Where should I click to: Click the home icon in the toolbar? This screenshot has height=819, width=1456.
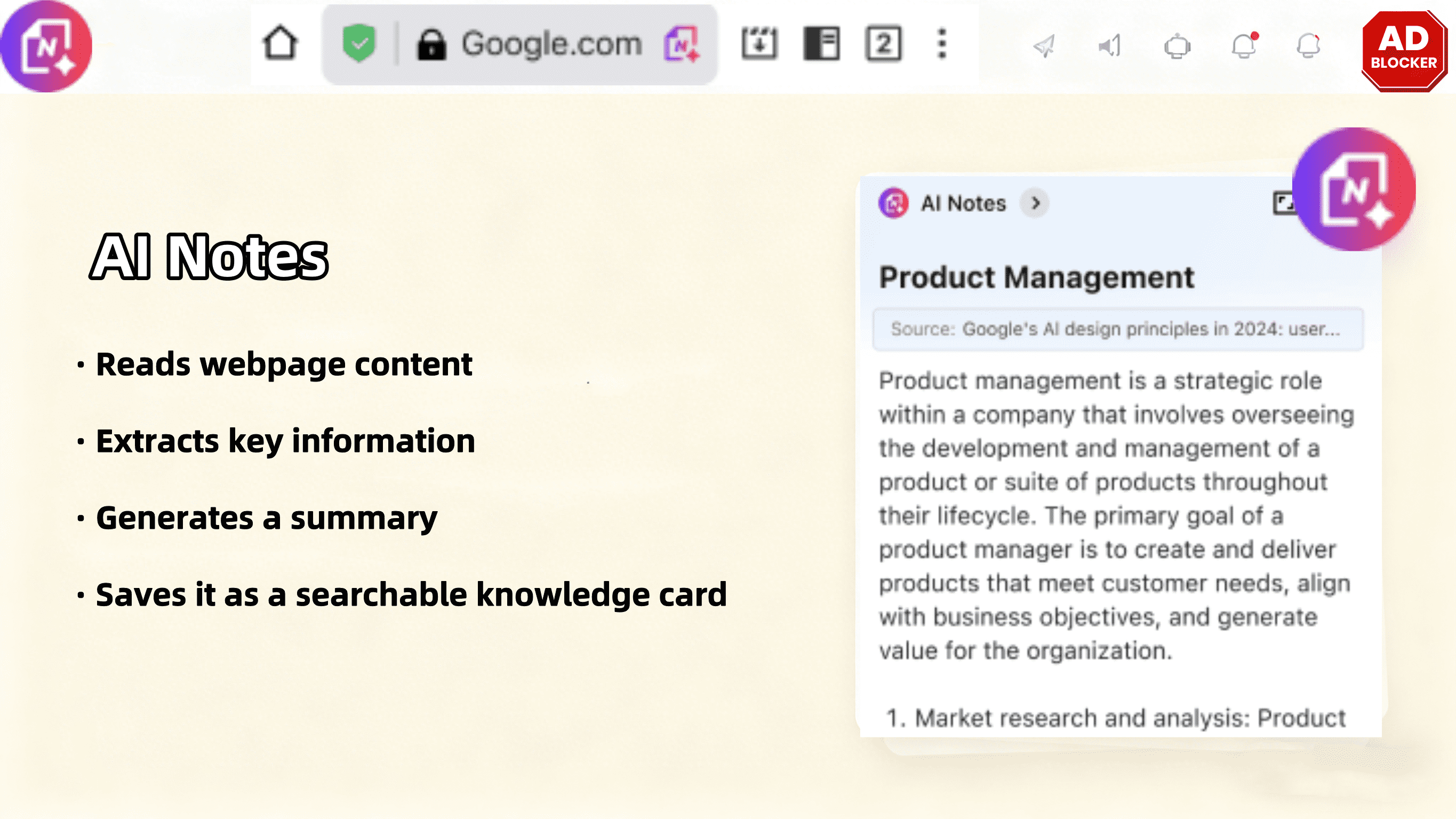280,44
